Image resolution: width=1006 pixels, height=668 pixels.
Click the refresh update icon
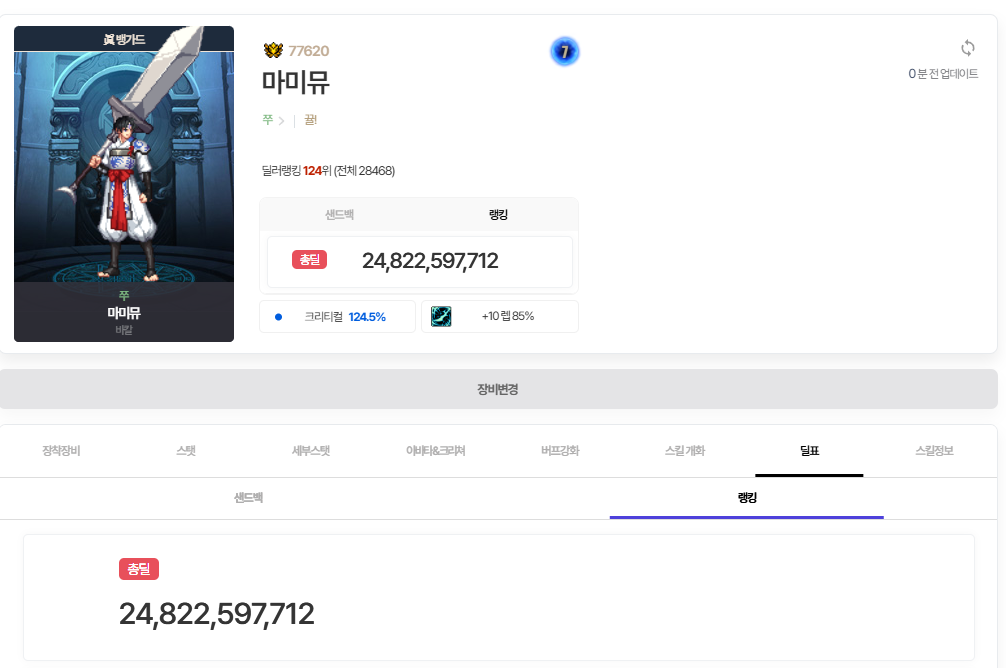coord(967,48)
